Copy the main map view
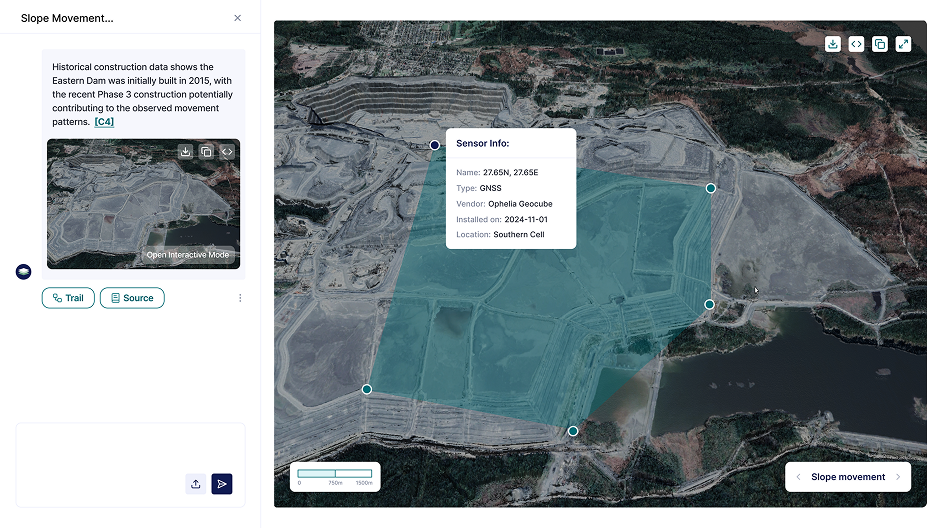This screenshot has width=940, height=528. pos(879,44)
